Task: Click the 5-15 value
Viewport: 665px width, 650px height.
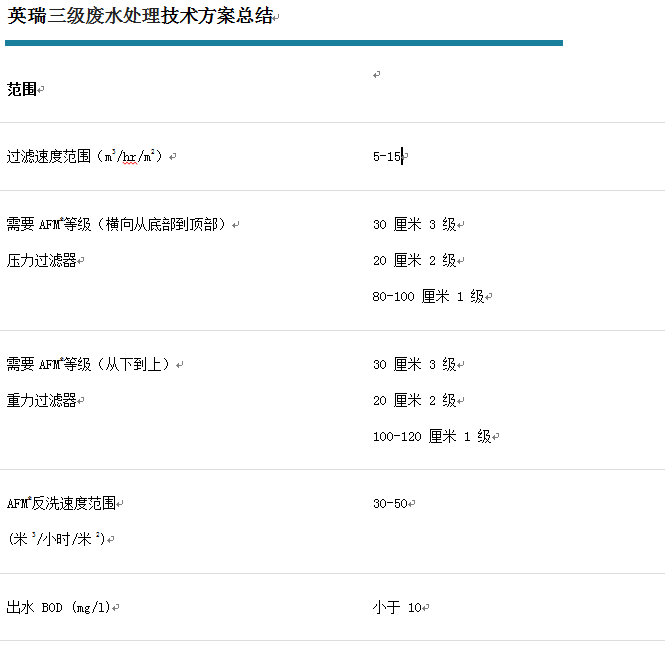Action: coord(386,156)
